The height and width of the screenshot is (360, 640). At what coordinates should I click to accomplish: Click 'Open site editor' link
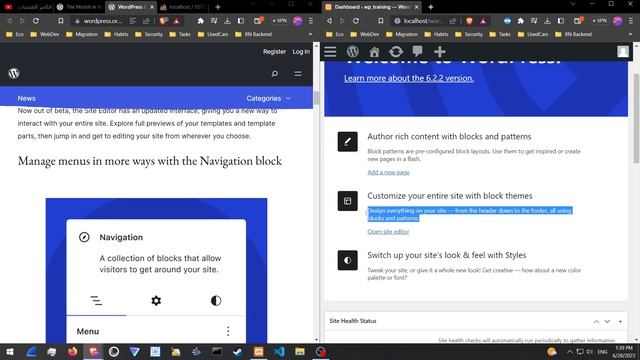pos(388,231)
